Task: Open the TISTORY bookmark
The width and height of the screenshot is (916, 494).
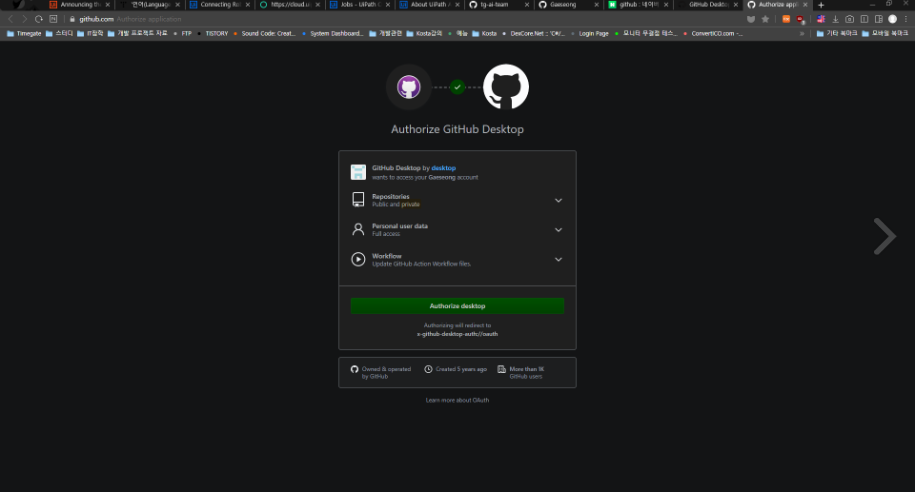Action: (213, 33)
